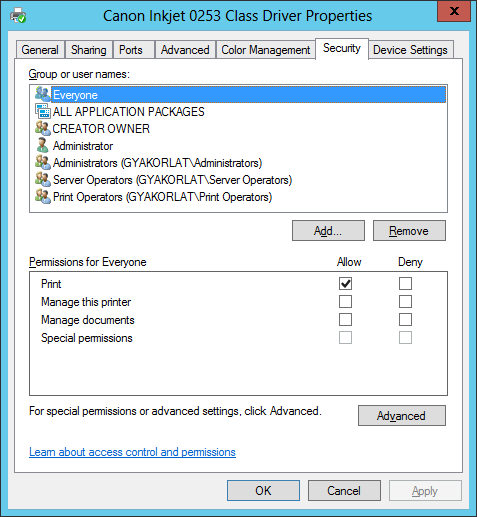Select the Security tab
This screenshot has height=517, width=477.
(x=342, y=48)
